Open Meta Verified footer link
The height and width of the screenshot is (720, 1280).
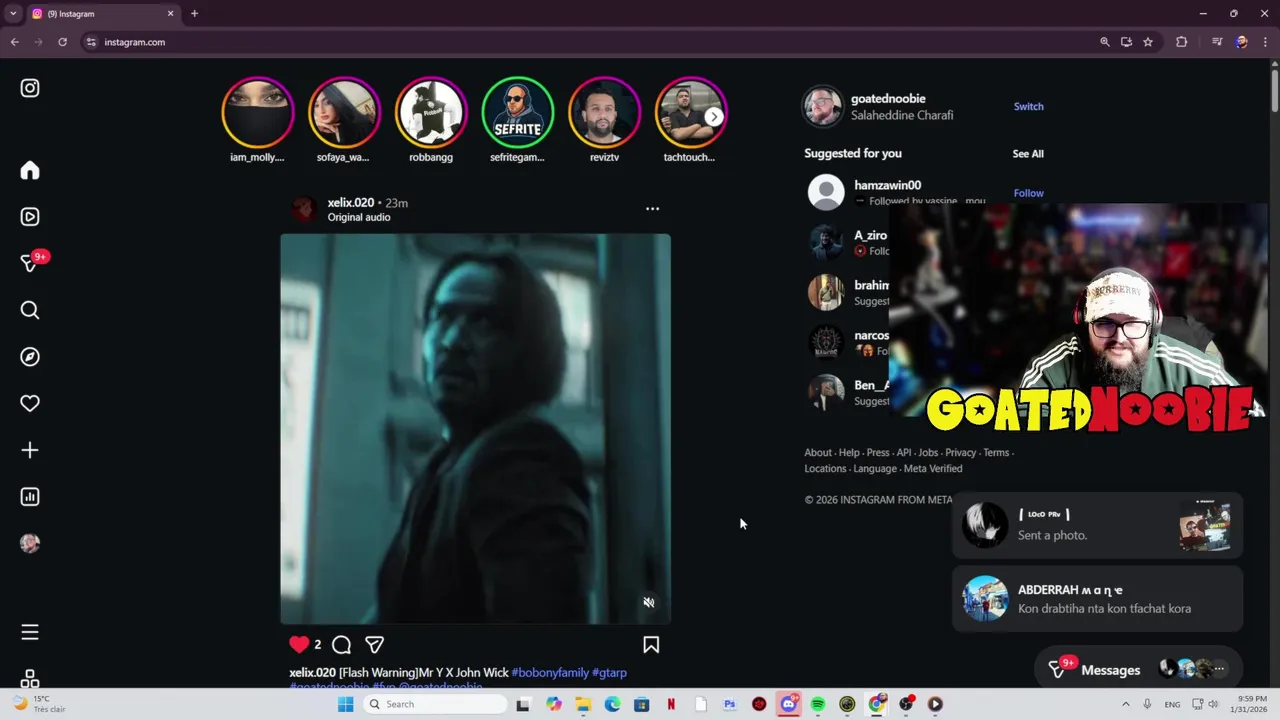(x=932, y=468)
